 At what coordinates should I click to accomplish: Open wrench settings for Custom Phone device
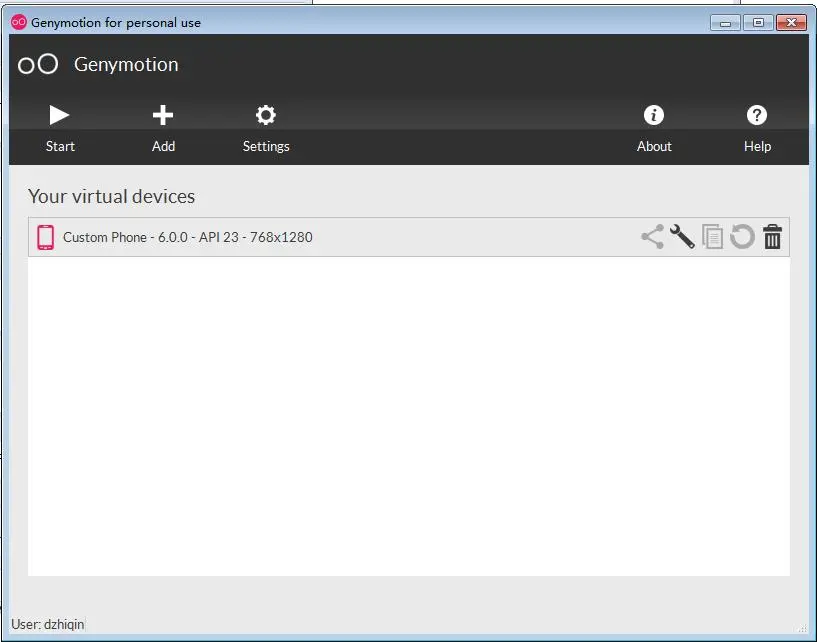[682, 237]
